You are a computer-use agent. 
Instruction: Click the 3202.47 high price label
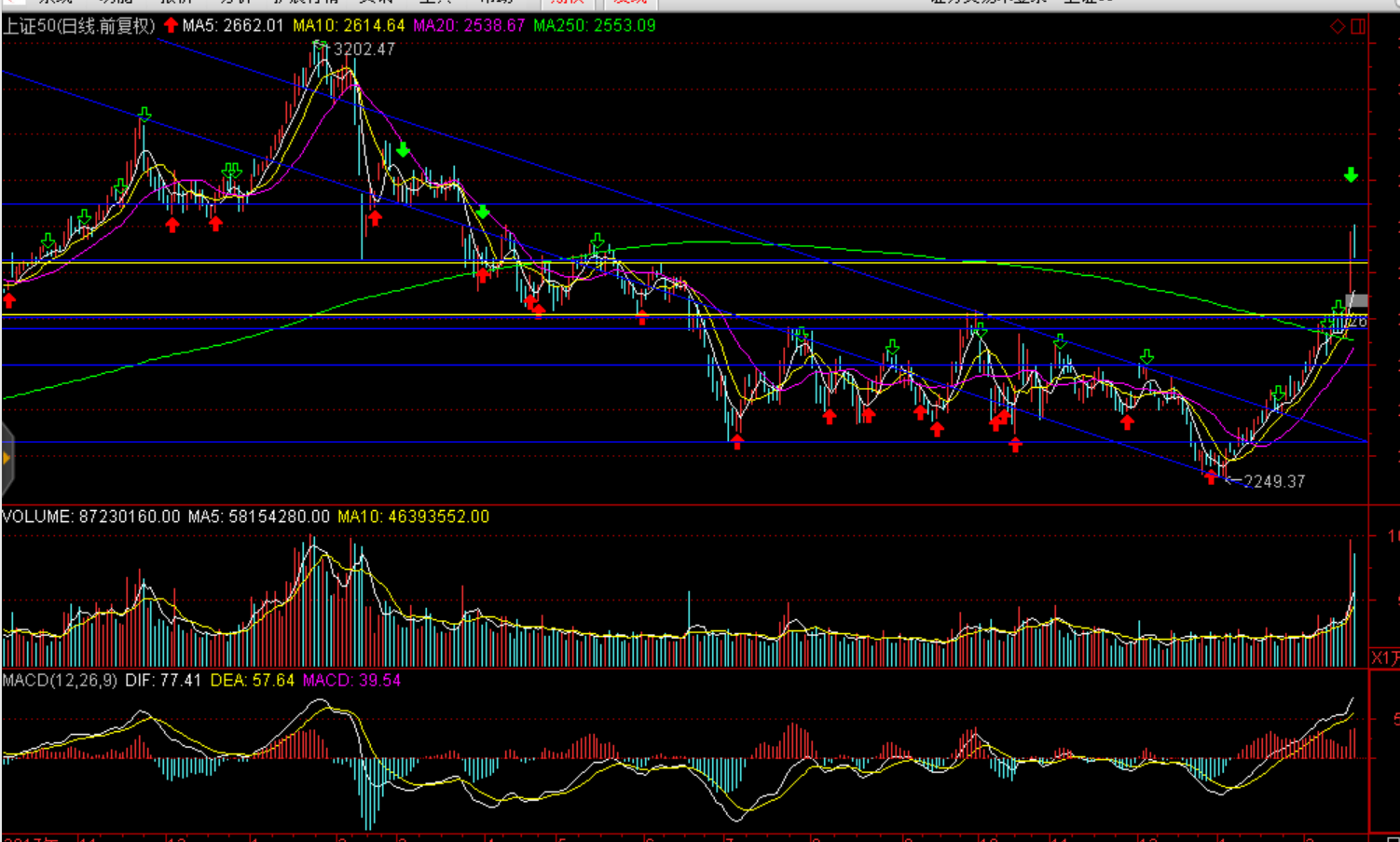[x=364, y=49]
